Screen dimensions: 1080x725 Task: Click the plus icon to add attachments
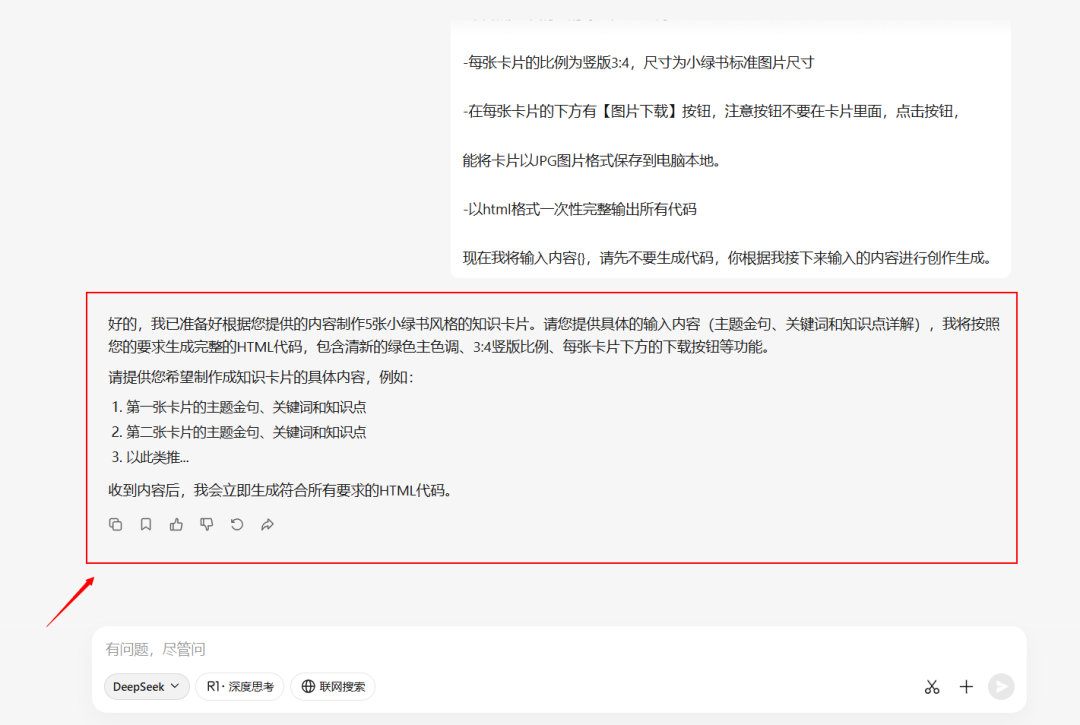[966, 687]
